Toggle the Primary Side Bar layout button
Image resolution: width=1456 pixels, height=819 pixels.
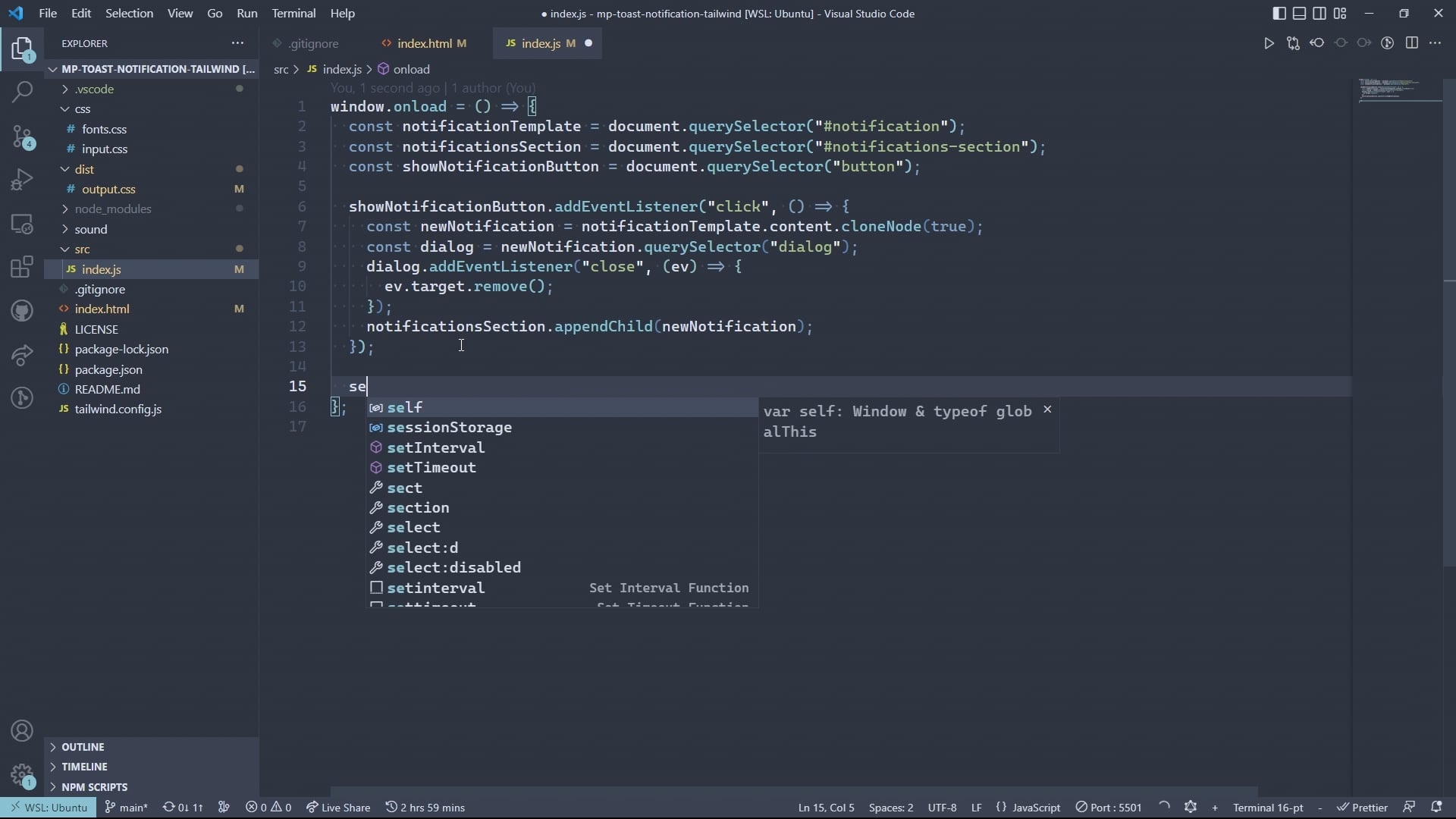coord(1279,13)
